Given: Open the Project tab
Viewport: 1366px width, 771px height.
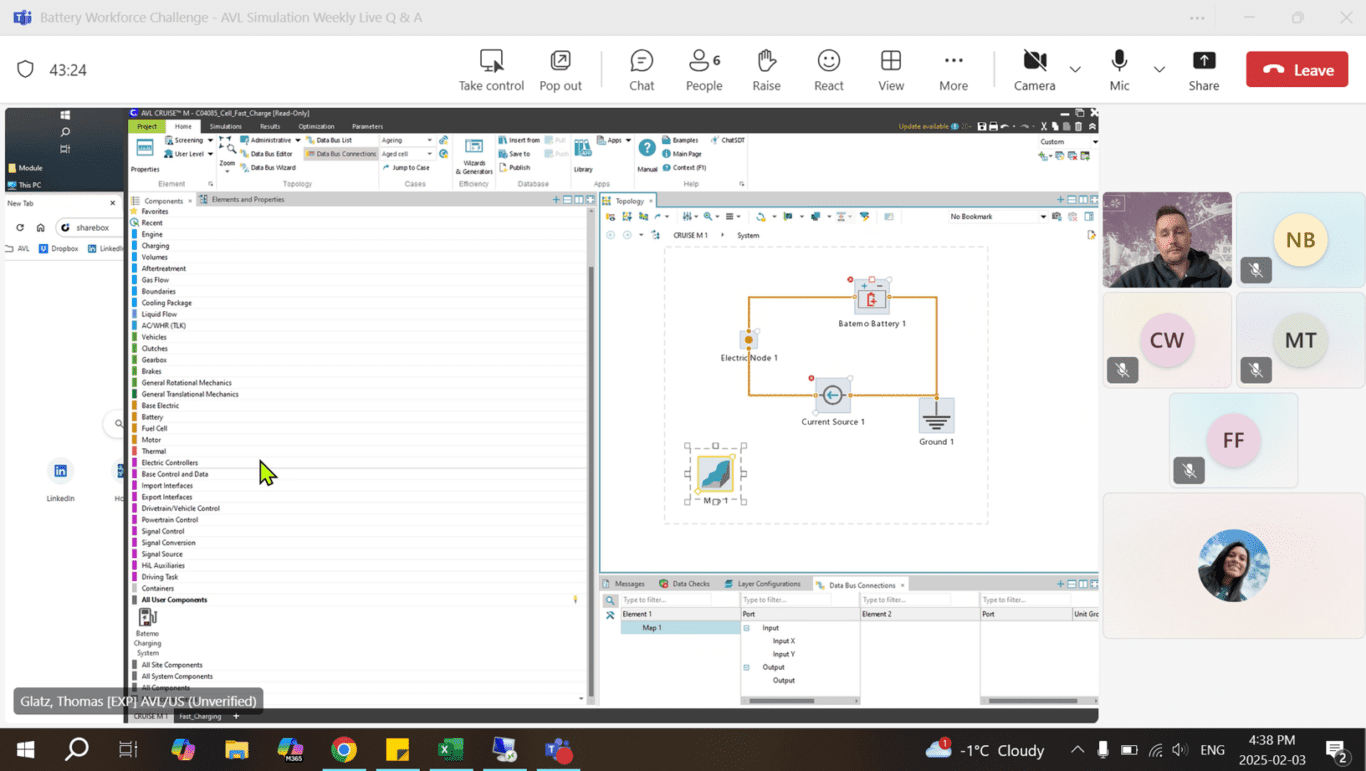Looking at the screenshot, I should pyautogui.click(x=146, y=127).
